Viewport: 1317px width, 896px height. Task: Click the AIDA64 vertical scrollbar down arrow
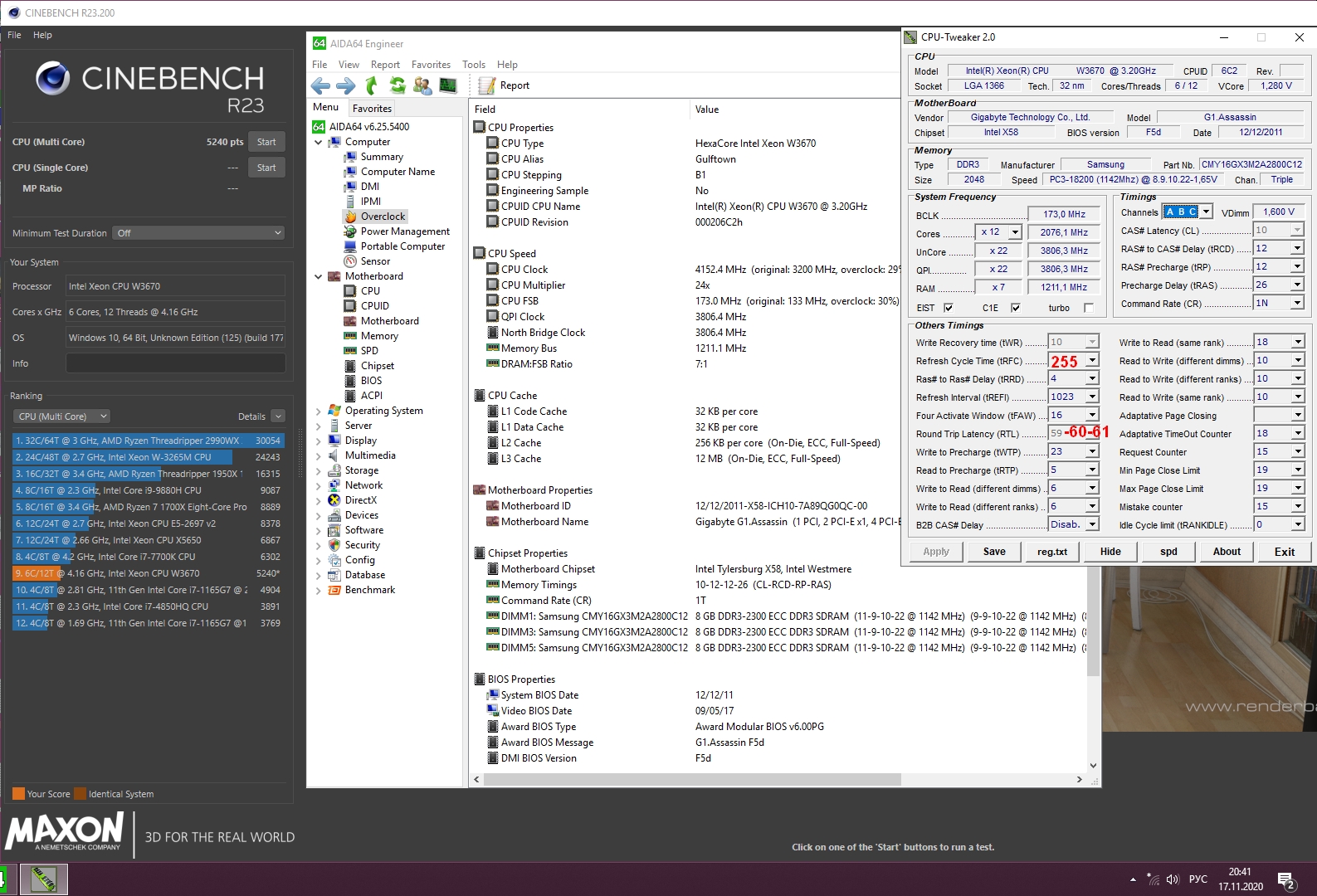point(1093,766)
